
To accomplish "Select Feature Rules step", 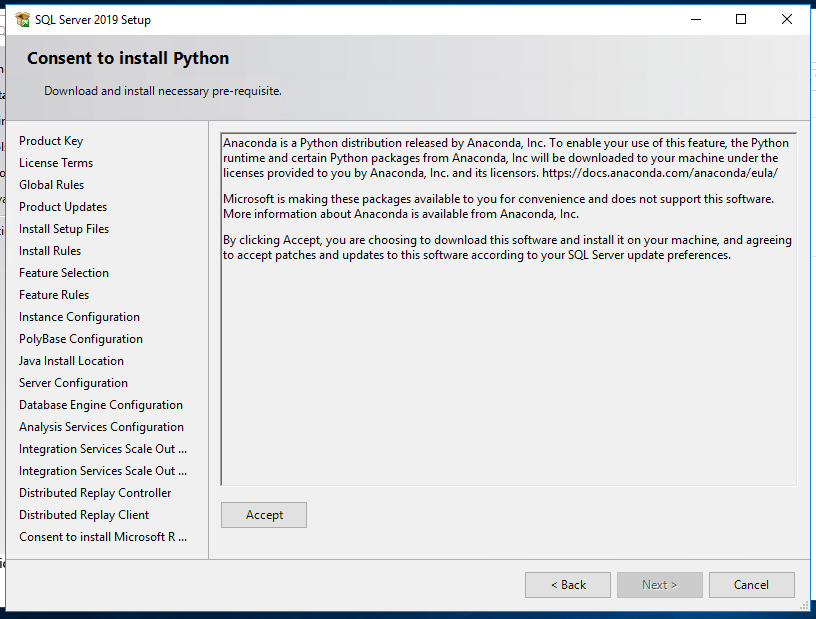I will [x=54, y=295].
